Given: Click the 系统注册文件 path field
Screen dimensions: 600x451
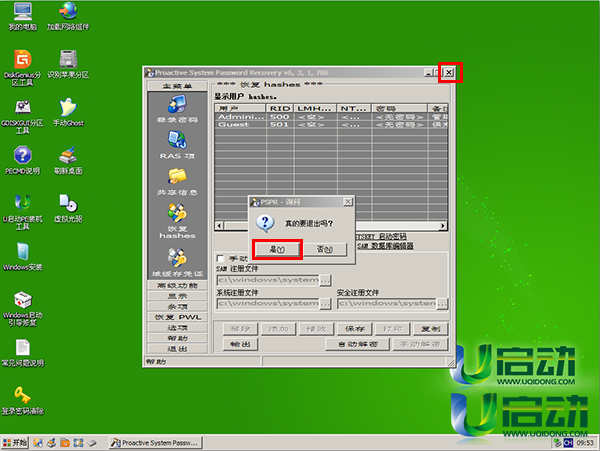Looking at the screenshot, I should point(268,303).
